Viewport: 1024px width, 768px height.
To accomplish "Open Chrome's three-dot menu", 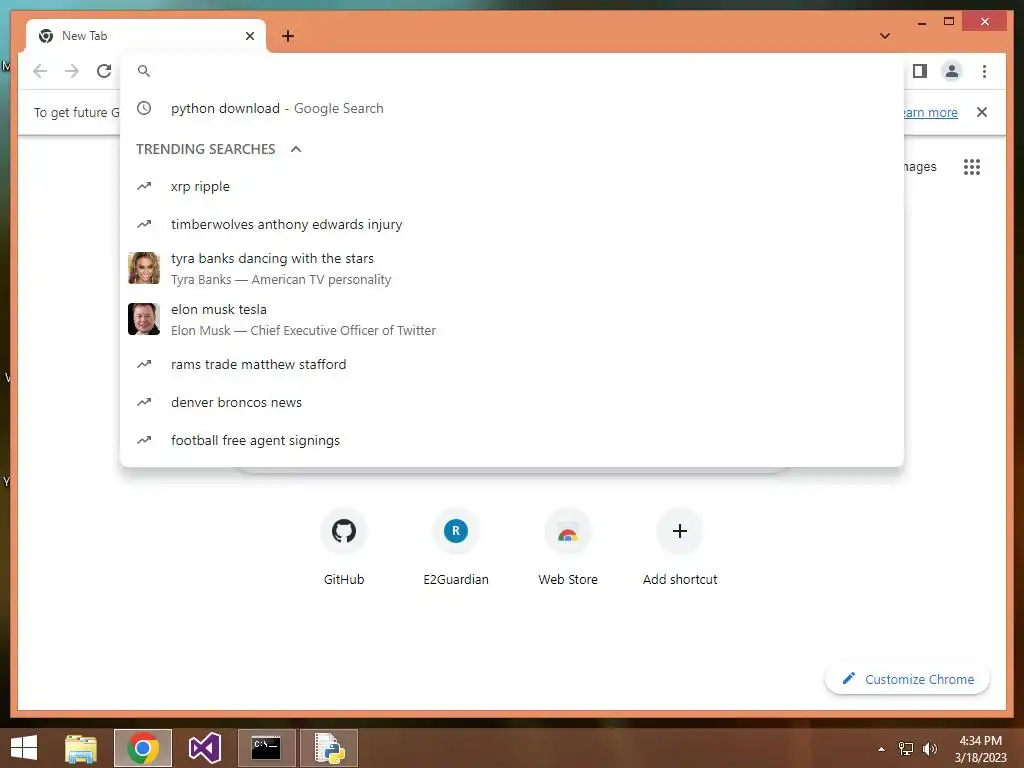I will (984, 71).
